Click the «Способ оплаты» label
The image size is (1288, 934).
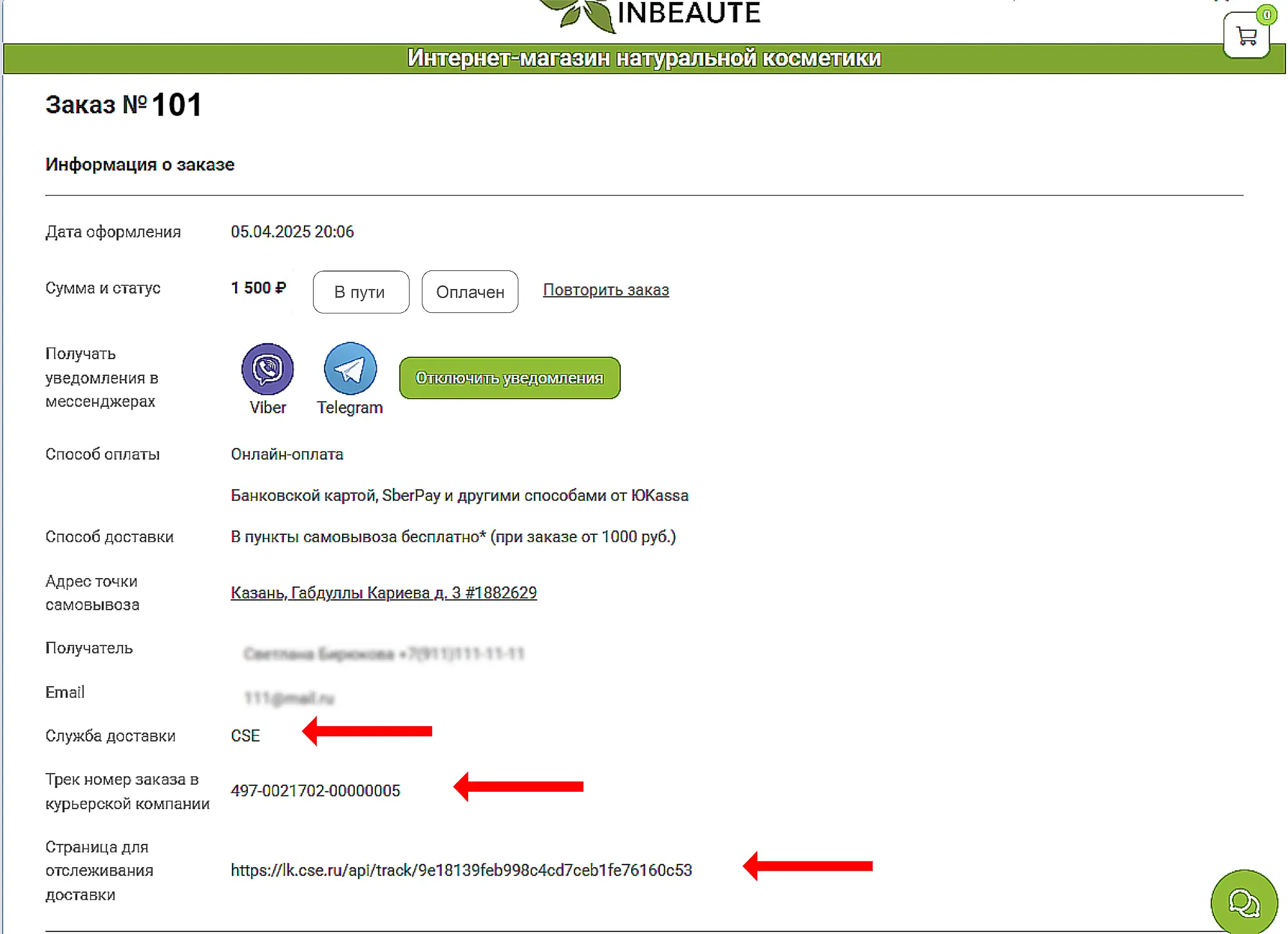pyautogui.click(x=102, y=454)
